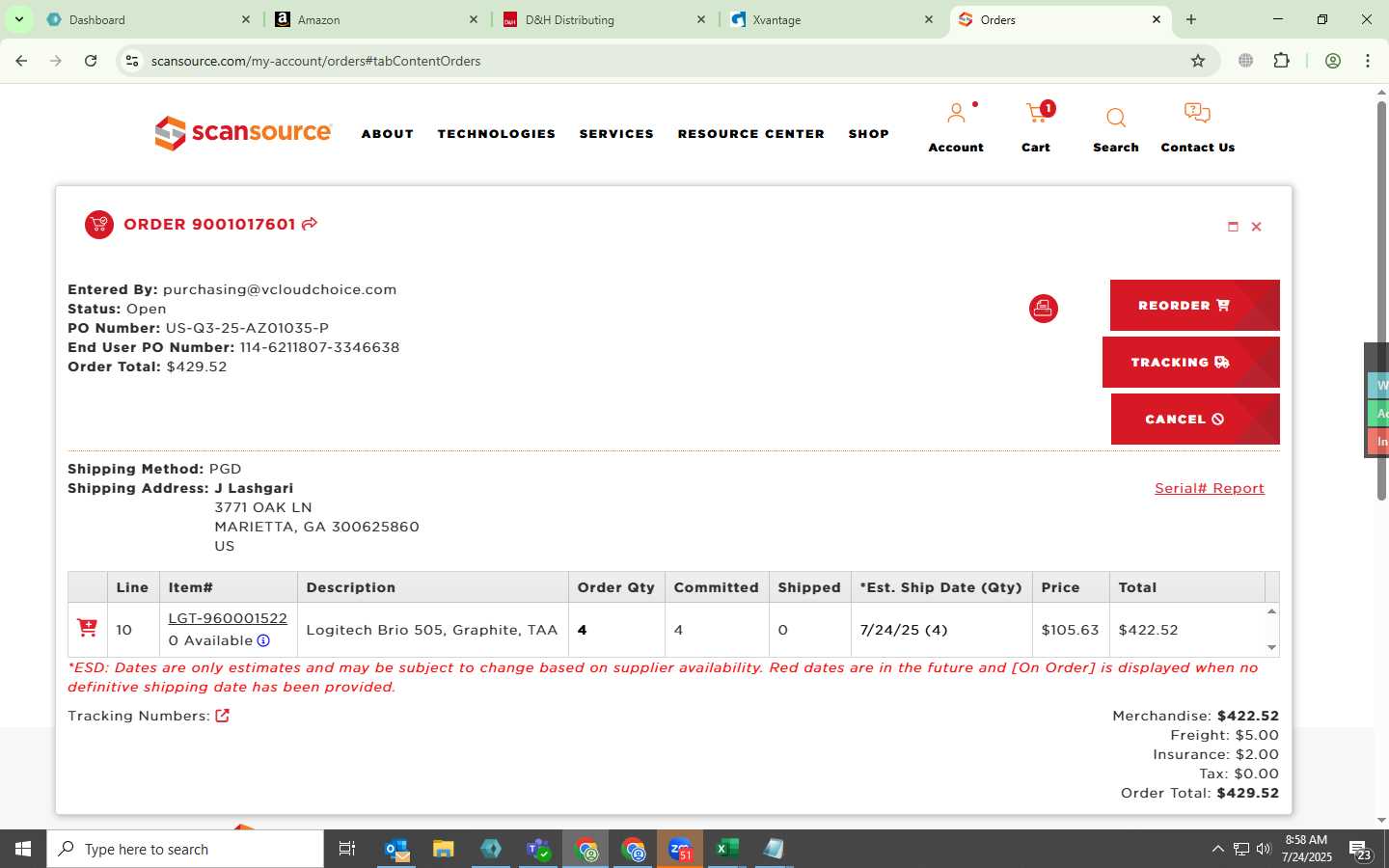Image resolution: width=1389 pixels, height=868 pixels.
Task: Open new browser tab
Action: (x=1191, y=19)
